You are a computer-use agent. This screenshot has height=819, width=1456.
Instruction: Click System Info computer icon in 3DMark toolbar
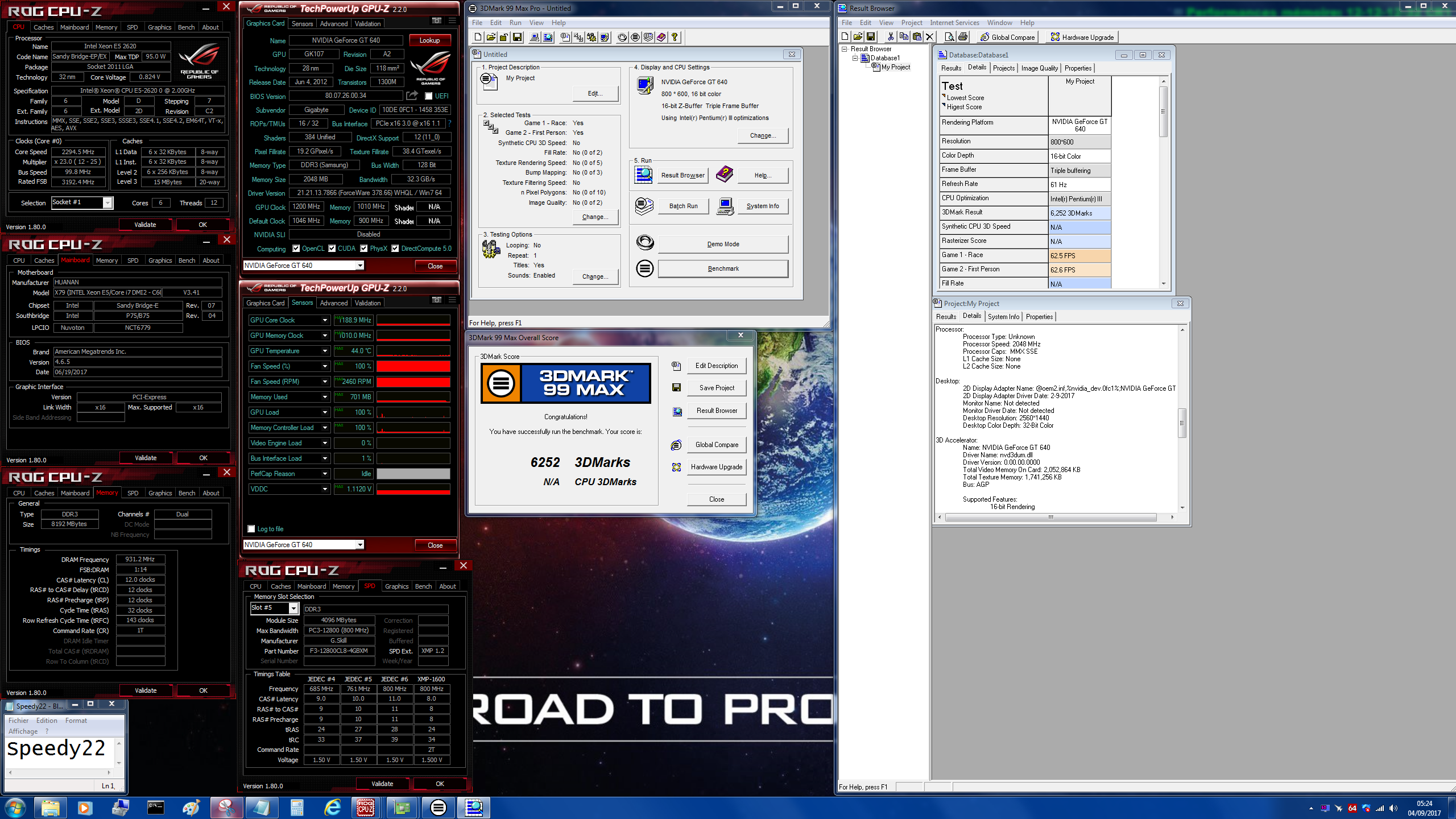[535, 38]
